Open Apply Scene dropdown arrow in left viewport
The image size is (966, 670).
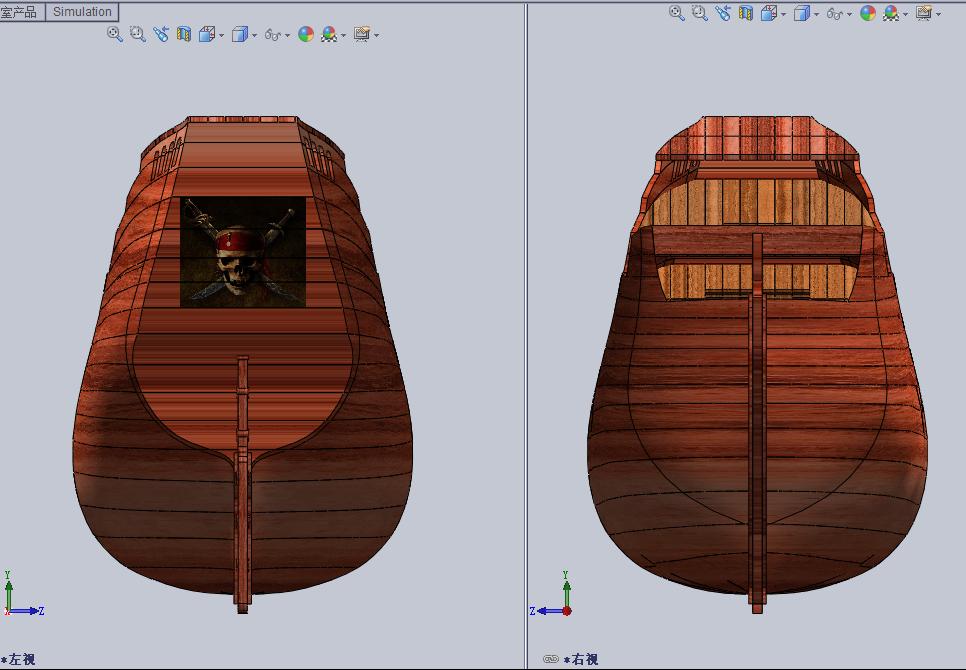[x=344, y=36]
